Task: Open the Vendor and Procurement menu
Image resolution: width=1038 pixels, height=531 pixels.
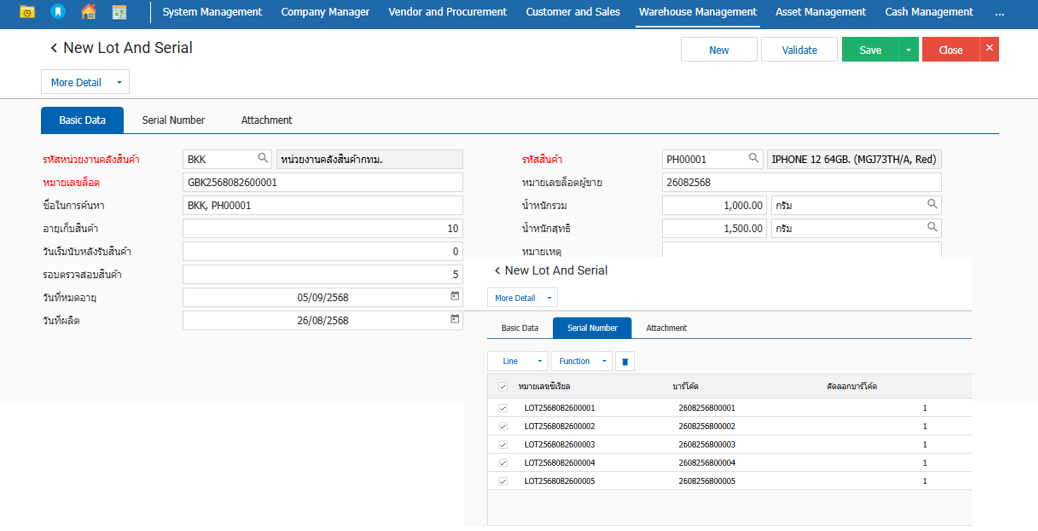Action: pyautogui.click(x=448, y=12)
